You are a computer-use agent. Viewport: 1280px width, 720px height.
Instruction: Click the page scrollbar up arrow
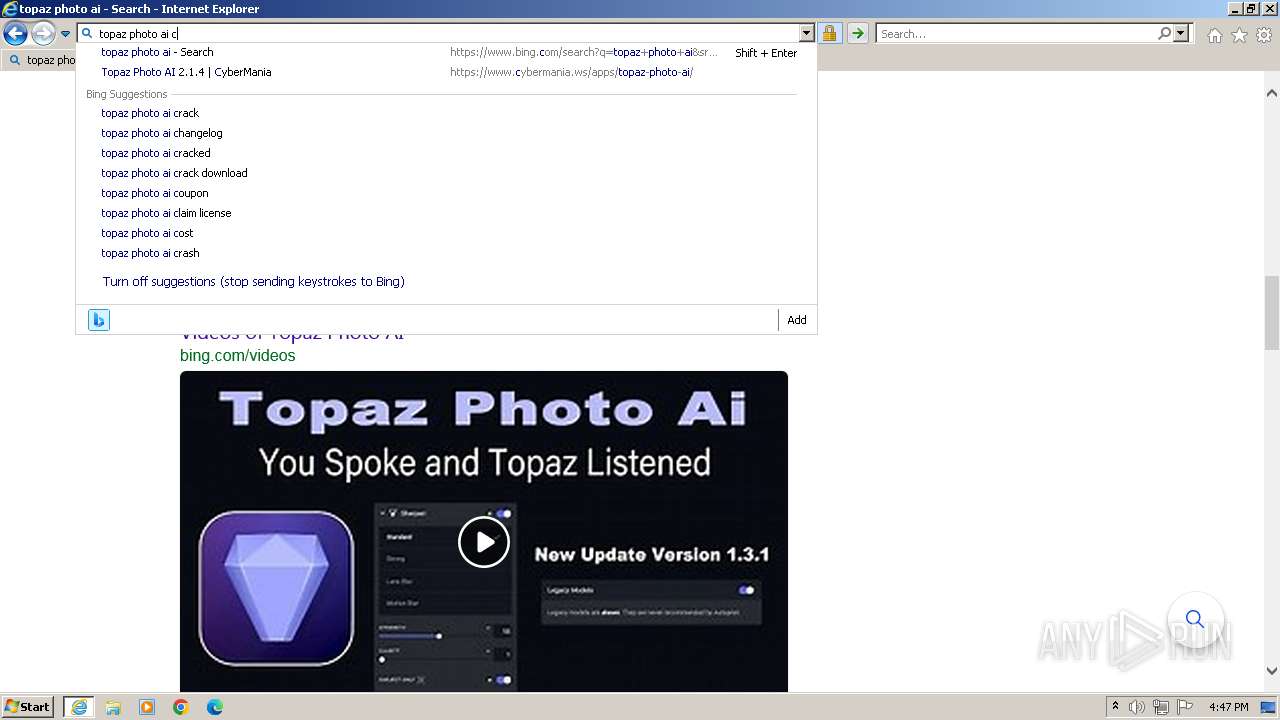point(1272,93)
